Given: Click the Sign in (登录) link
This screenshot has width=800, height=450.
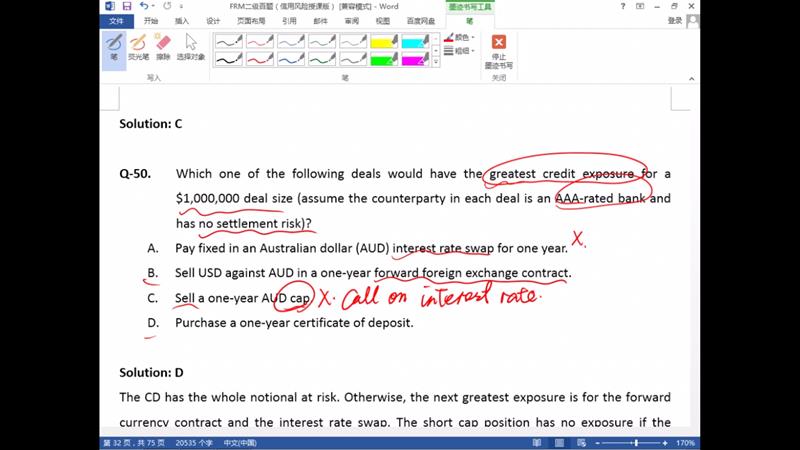Looking at the screenshot, I should [x=674, y=21].
